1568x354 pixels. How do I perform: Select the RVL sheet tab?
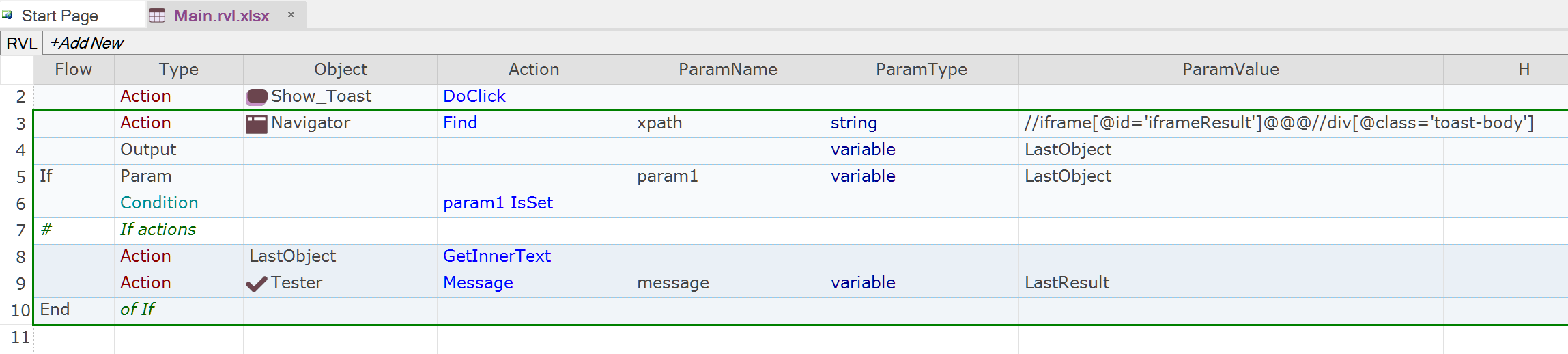click(x=21, y=43)
